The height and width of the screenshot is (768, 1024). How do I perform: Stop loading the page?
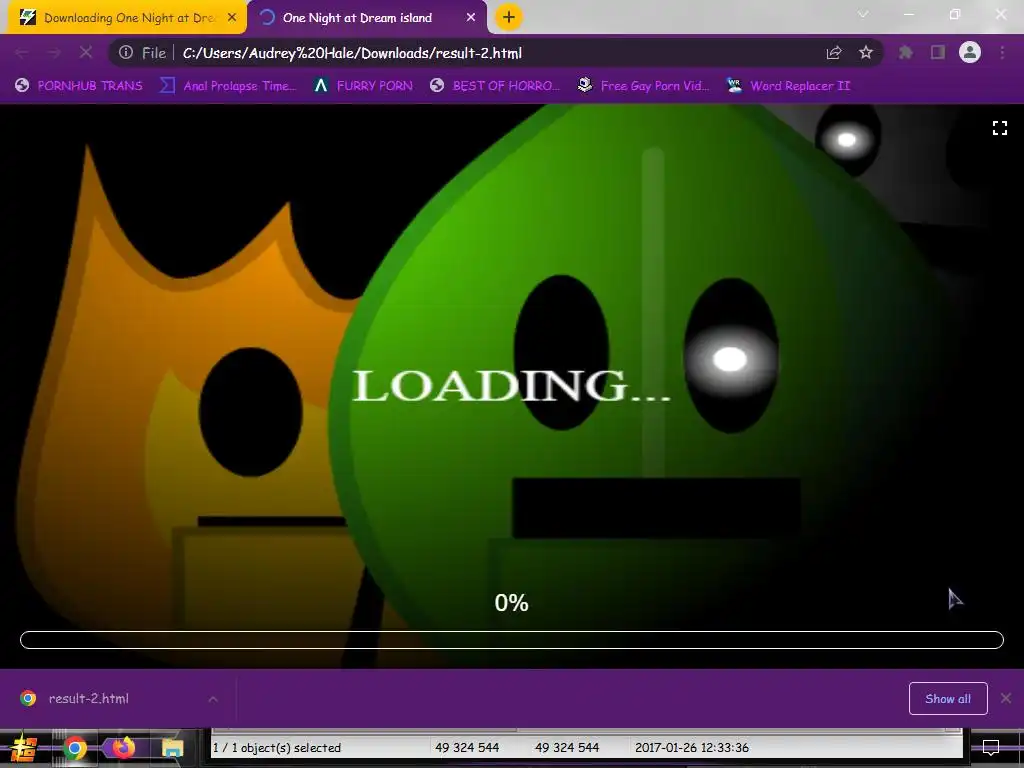[x=86, y=53]
